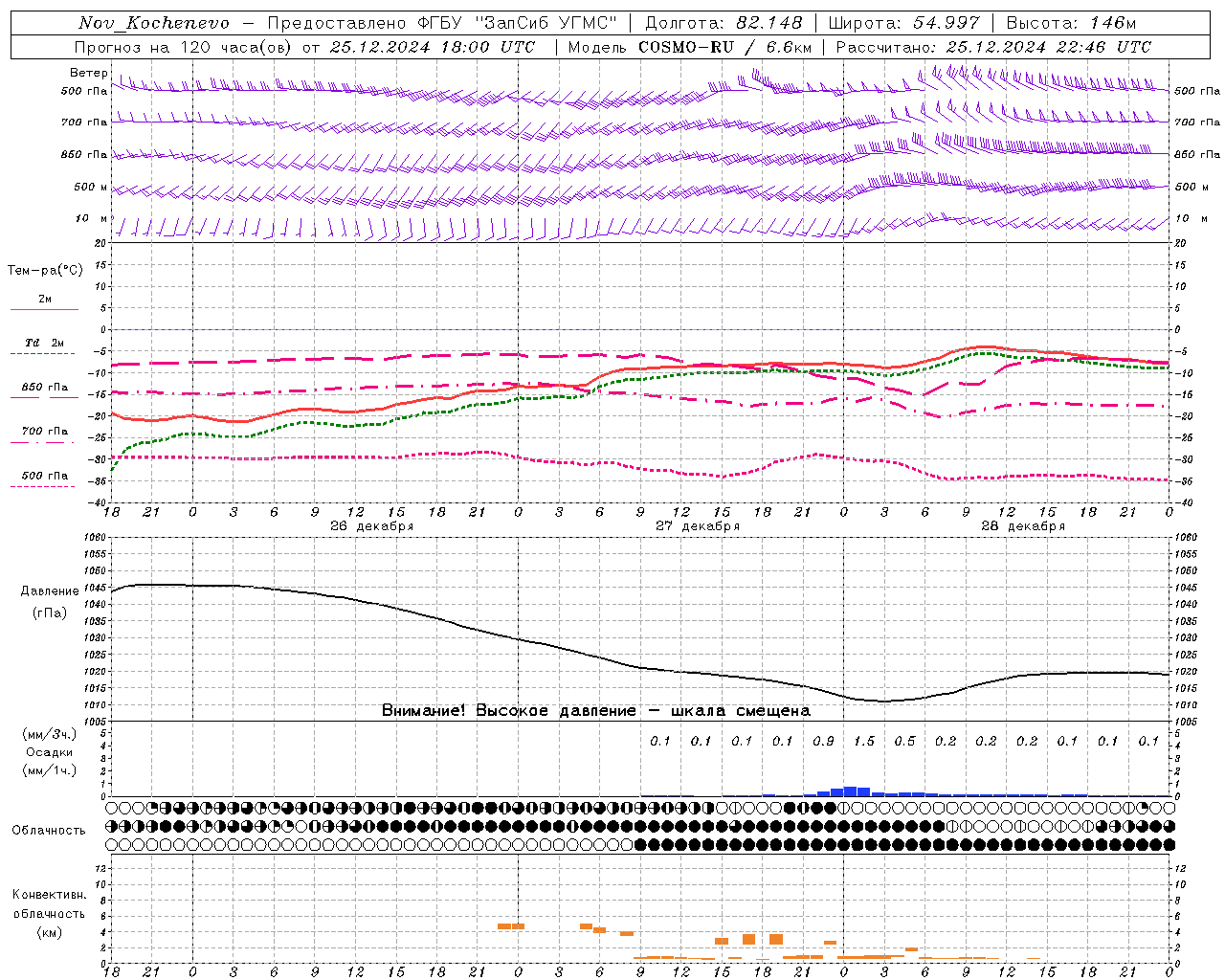This screenshot has height=980, width=1225.
Task: Click the 'Ветер' wind panel label
Action: pos(89,73)
